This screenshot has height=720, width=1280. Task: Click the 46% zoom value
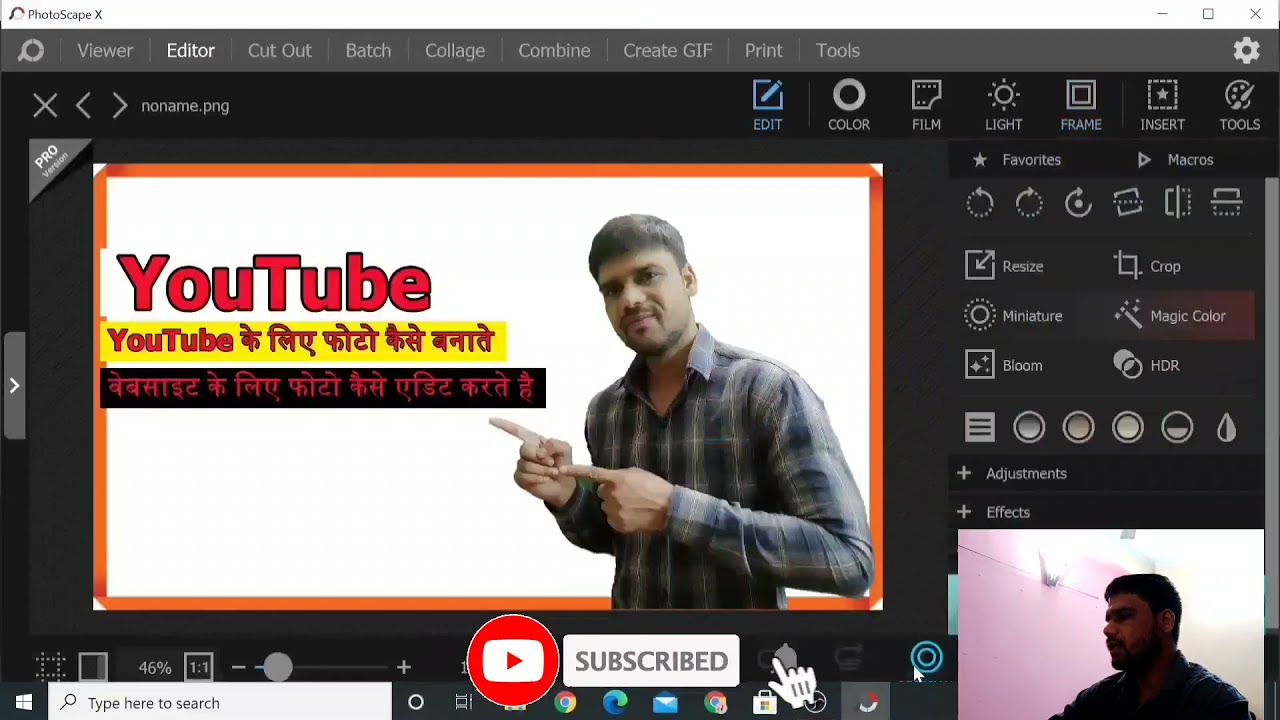[x=155, y=667]
